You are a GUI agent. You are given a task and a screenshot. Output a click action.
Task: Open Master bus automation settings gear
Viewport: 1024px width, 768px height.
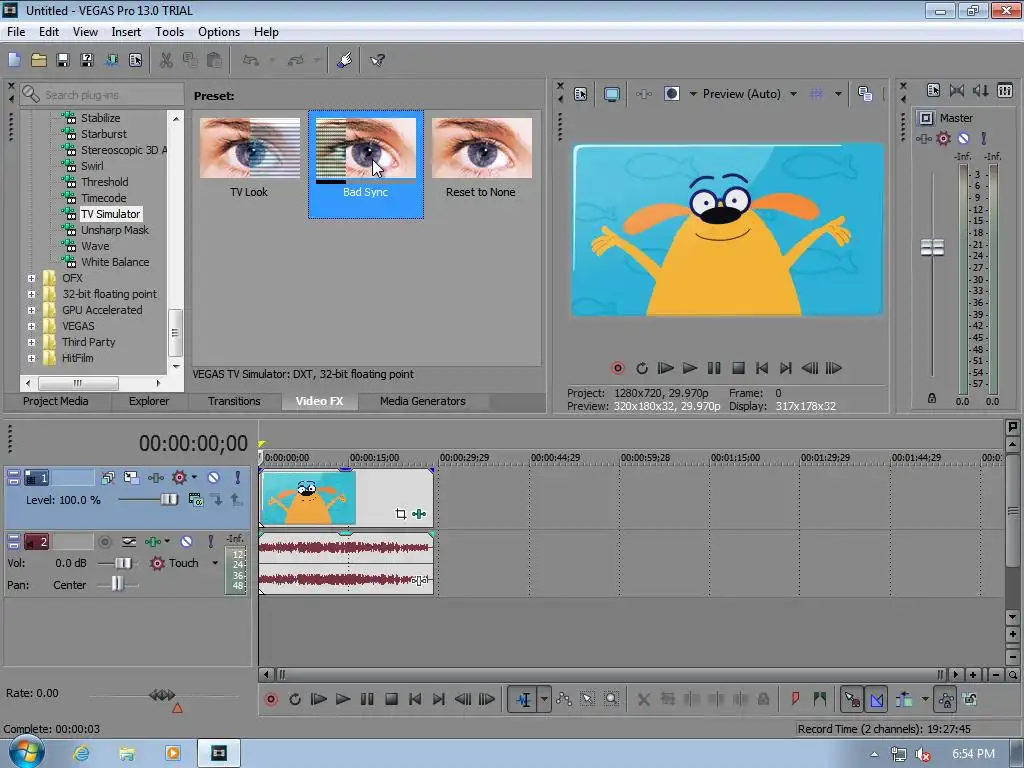[944, 138]
